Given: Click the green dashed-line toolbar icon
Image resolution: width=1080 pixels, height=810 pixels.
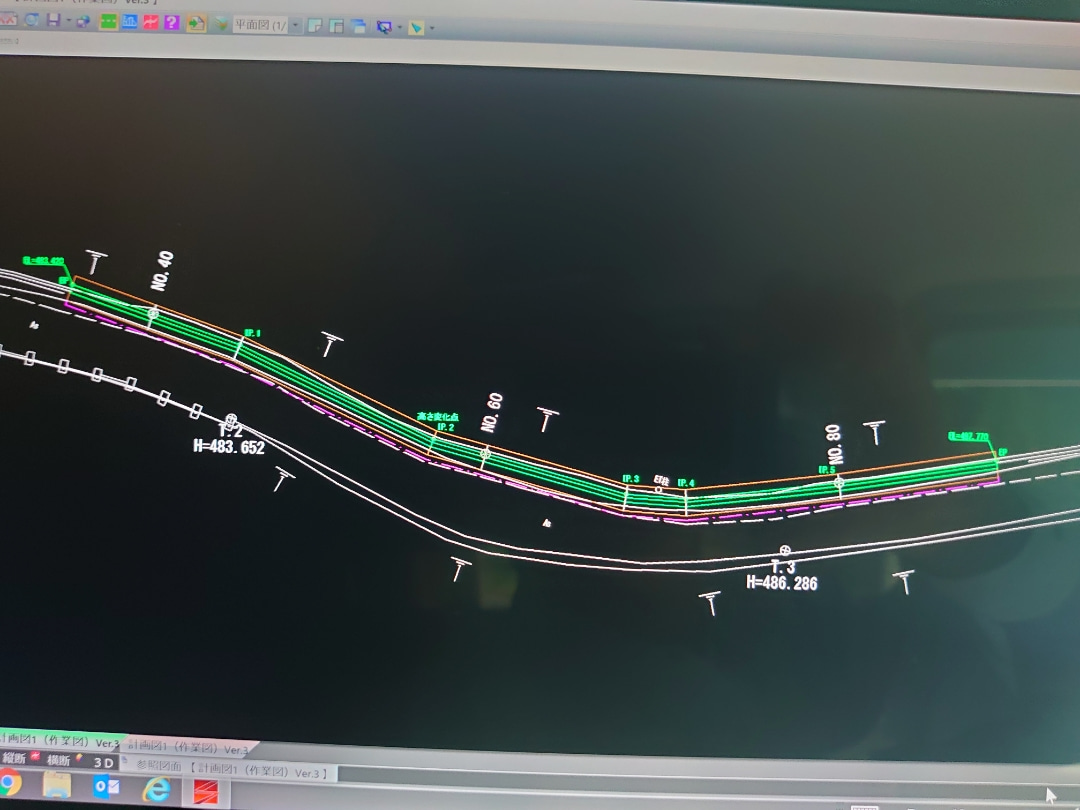Looking at the screenshot, I should tap(108, 22).
